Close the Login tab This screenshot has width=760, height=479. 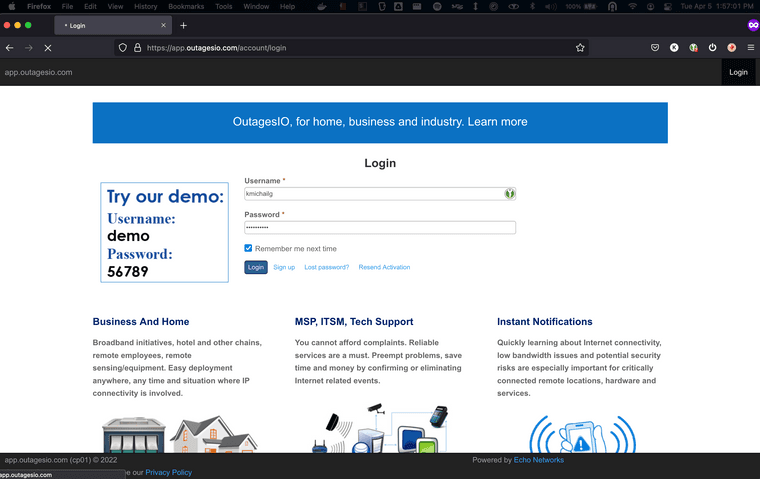click(163, 25)
